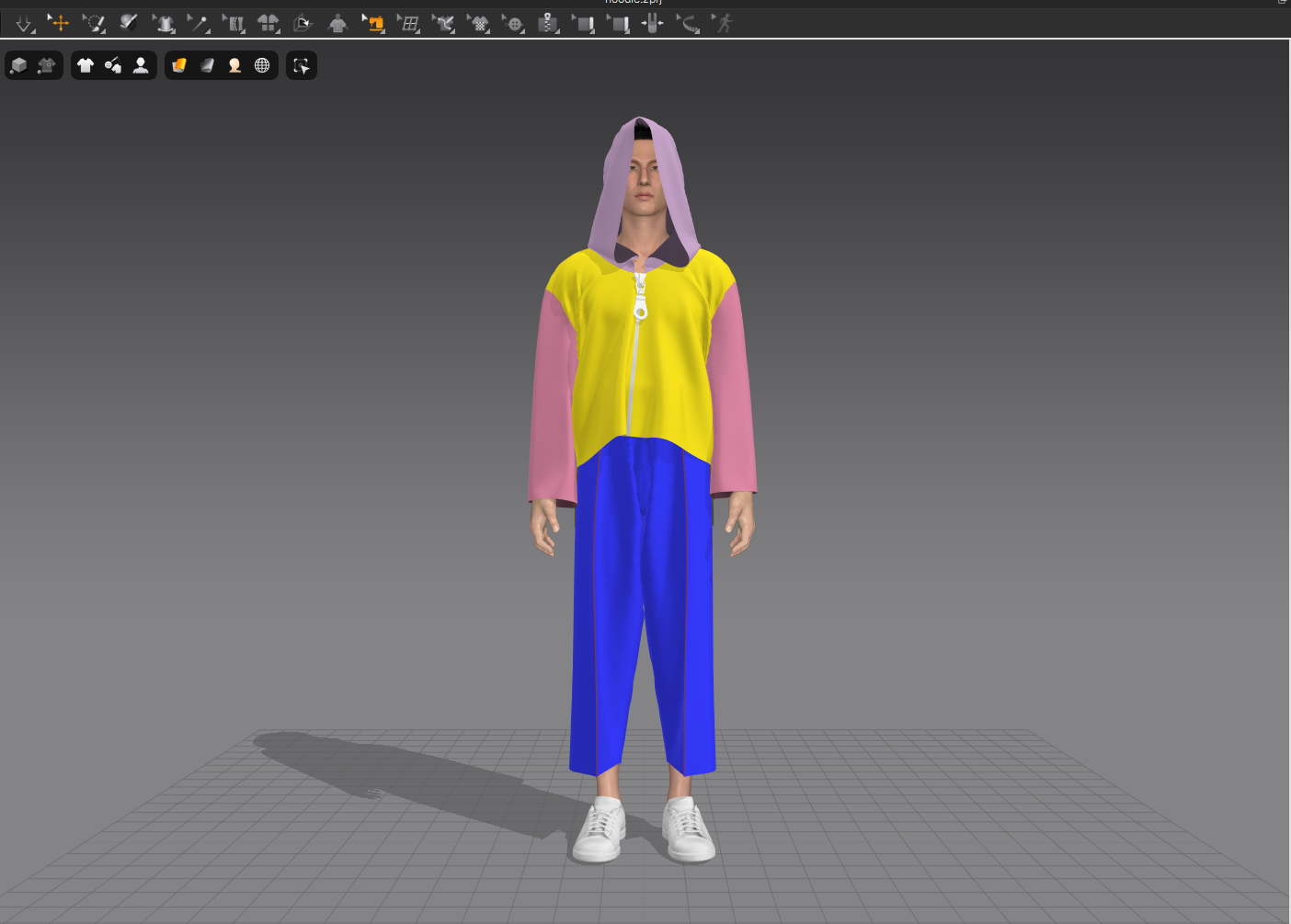1291x924 pixels.
Task: Choose the checkered shirt texture tool
Action: pyautogui.click(x=479, y=24)
